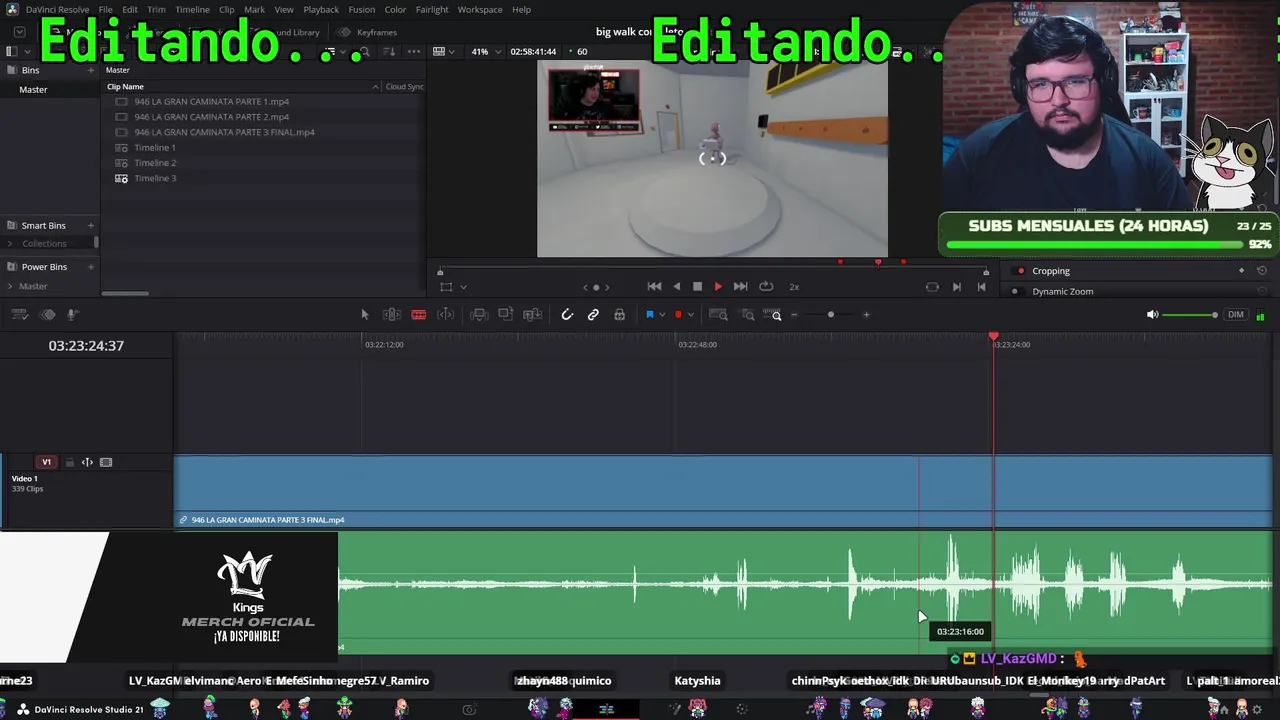Screen dimensions: 1280x720
Task: Mute audio with the speaker icon
Action: coord(1152,315)
